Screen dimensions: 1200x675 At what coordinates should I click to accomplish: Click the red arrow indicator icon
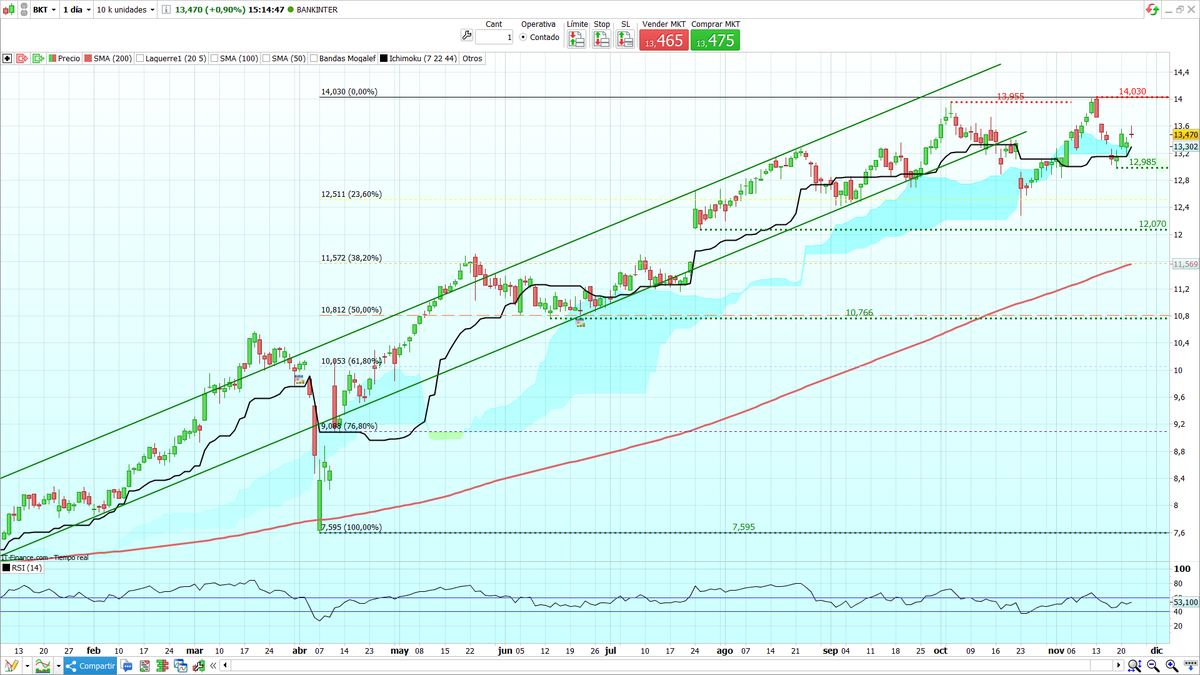(x=22, y=58)
